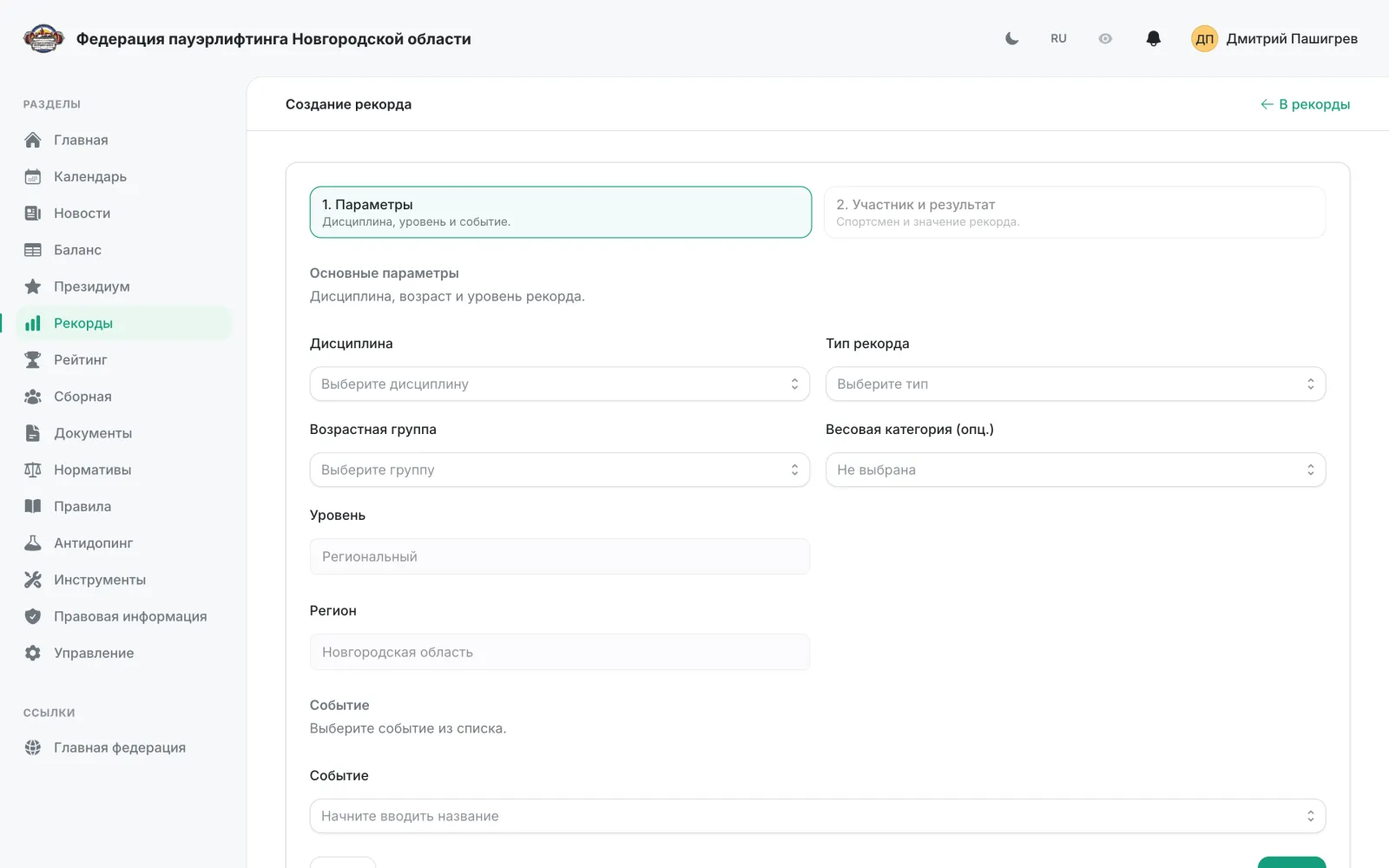Click the federation logo in header
Viewport: 1389px width, 868px height.
[43, 38]
